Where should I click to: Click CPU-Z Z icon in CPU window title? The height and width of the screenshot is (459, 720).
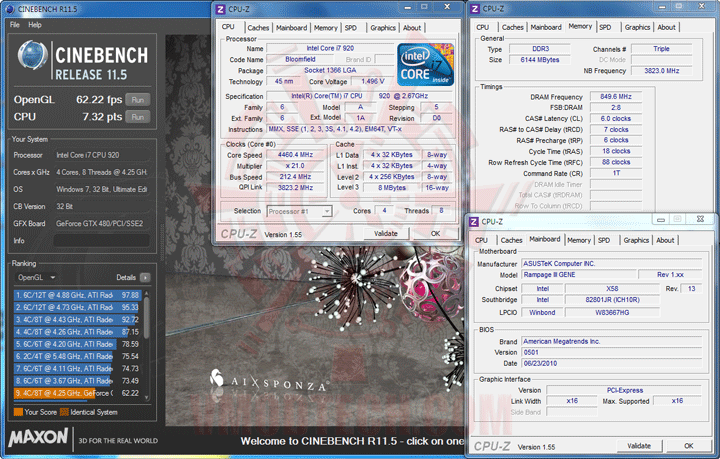pos(221,9)
